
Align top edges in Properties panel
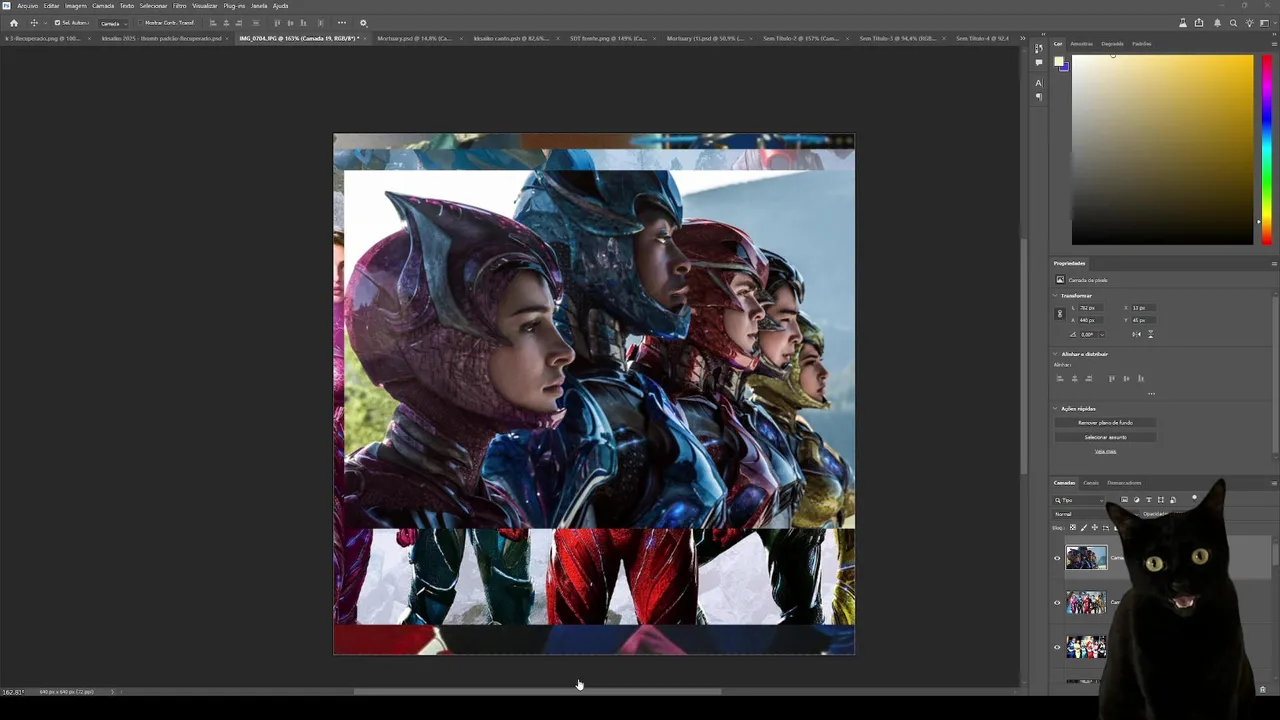[x=1111, y=379]
